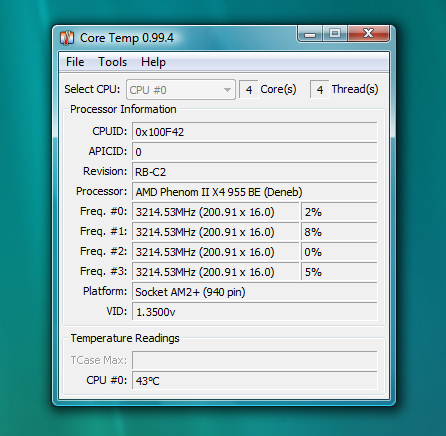Minimize the Core Temp window
The image size is (446, 436).
click(x=310, y=34)
